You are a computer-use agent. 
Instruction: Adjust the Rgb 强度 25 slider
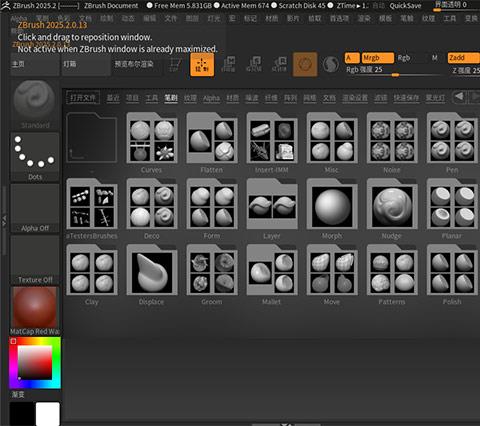coord(393,70)
